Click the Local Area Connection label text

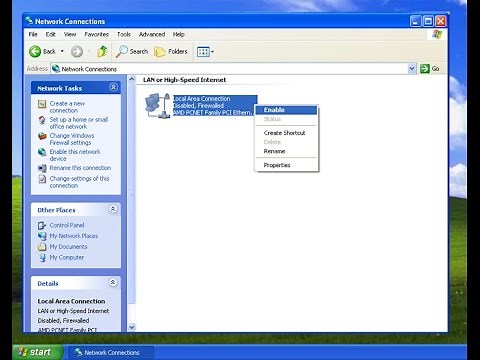point(201,99)
